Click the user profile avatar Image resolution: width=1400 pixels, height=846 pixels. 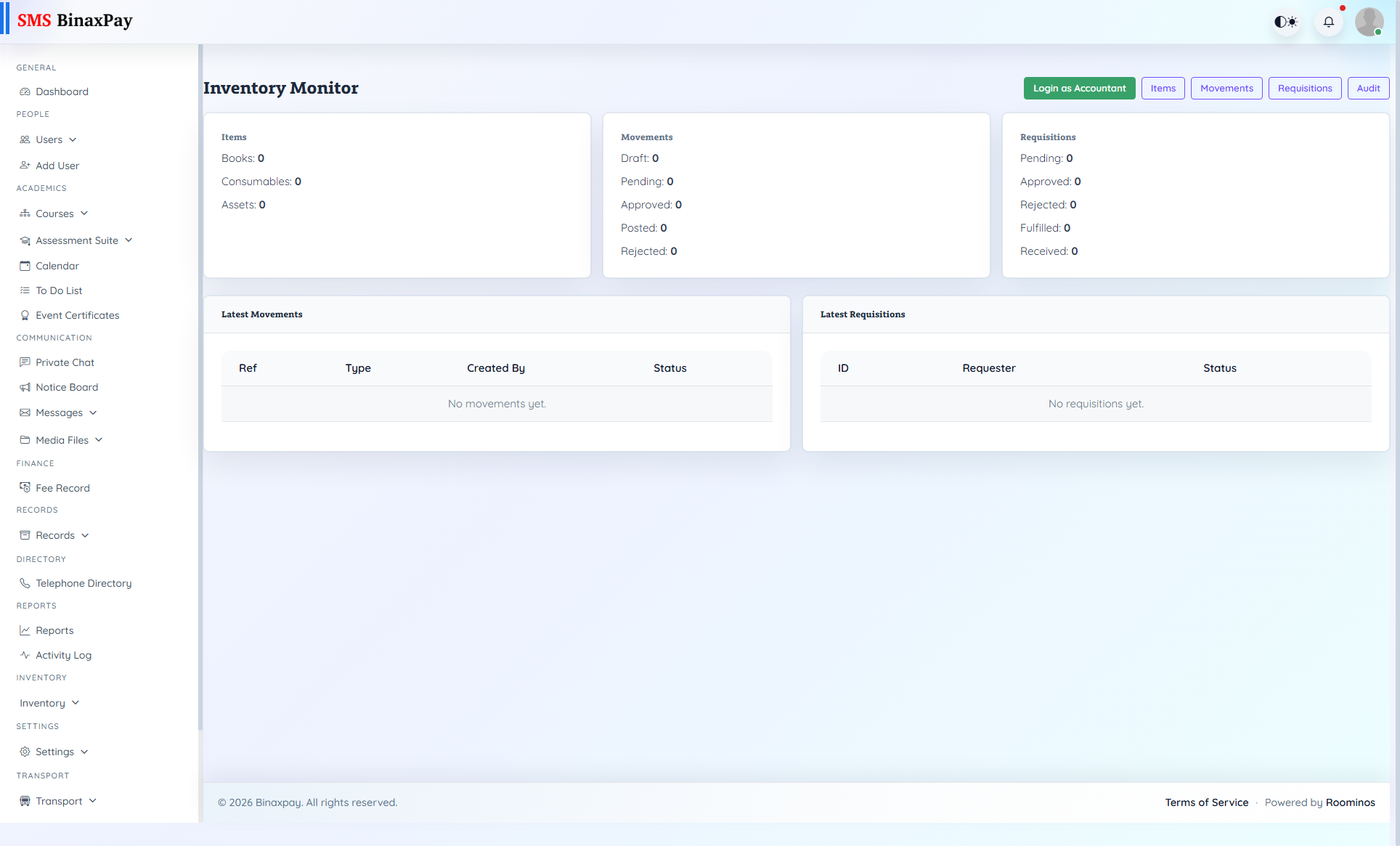[1370, 21]
